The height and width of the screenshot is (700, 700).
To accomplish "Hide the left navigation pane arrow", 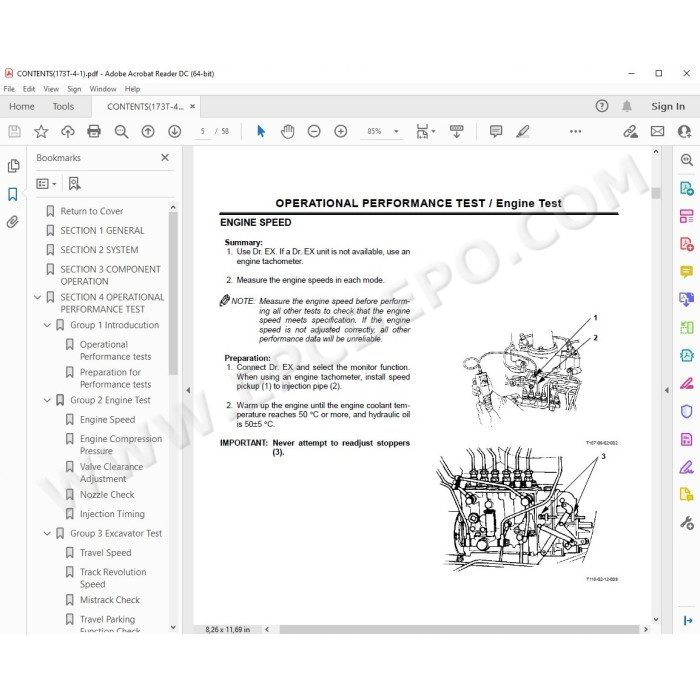I will click(x=188, y=390).
